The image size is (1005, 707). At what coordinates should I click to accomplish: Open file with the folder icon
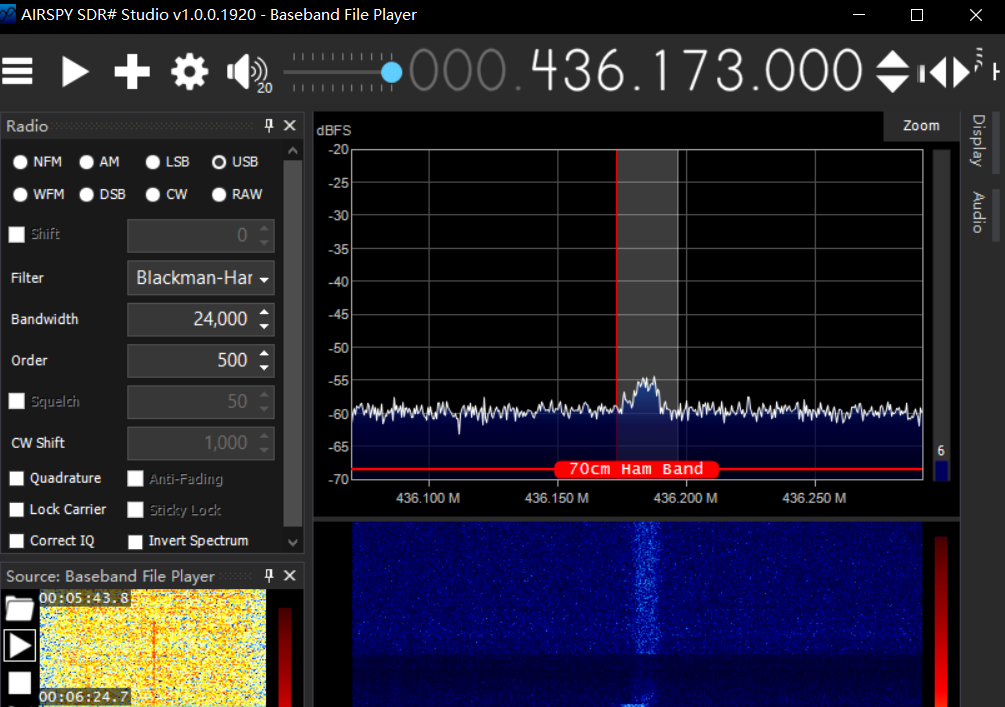19,609
